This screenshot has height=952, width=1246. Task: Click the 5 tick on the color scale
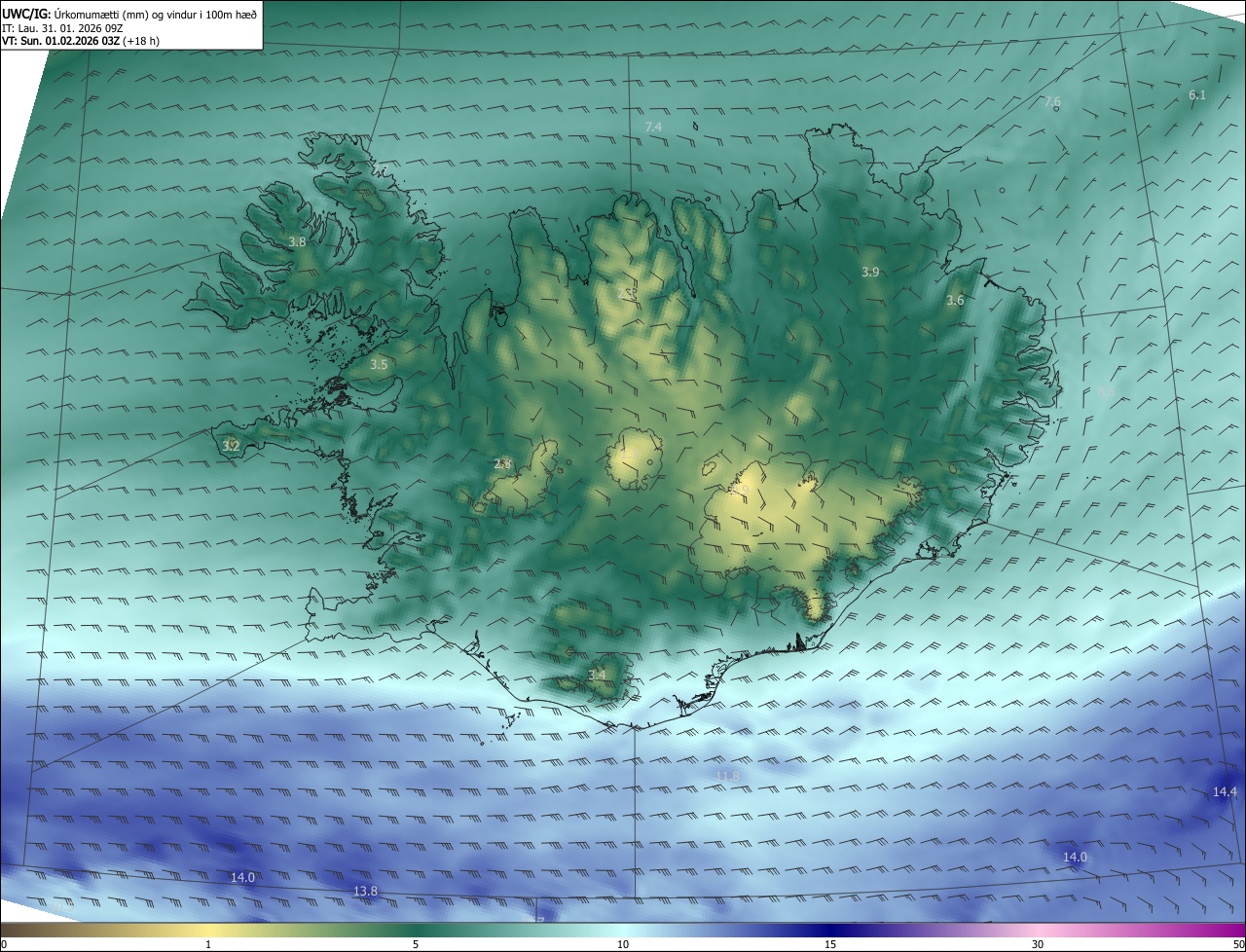pos(416,945)
